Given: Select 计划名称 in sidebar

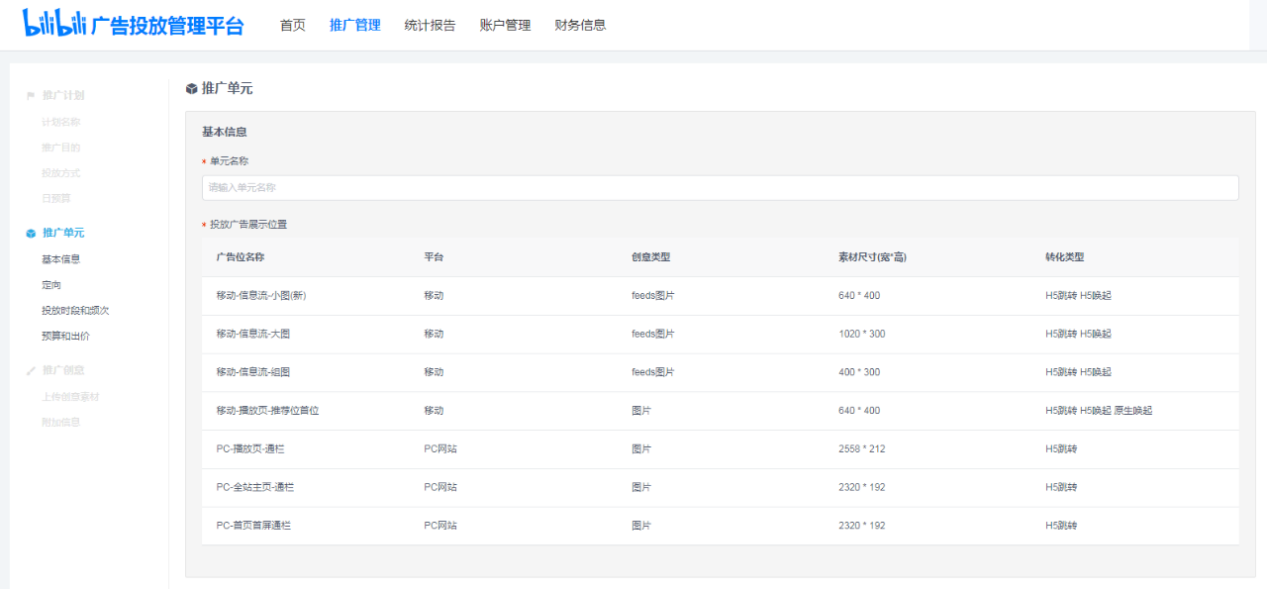Looking at the screenshot, I should pyautogui.click(x=61, y=122).
